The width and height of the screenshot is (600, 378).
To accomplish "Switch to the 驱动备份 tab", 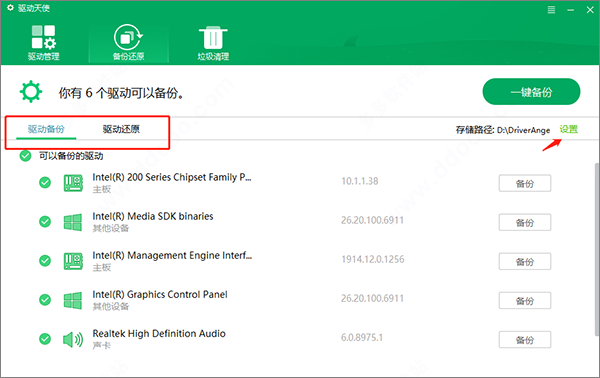I will tap(46, 129).
